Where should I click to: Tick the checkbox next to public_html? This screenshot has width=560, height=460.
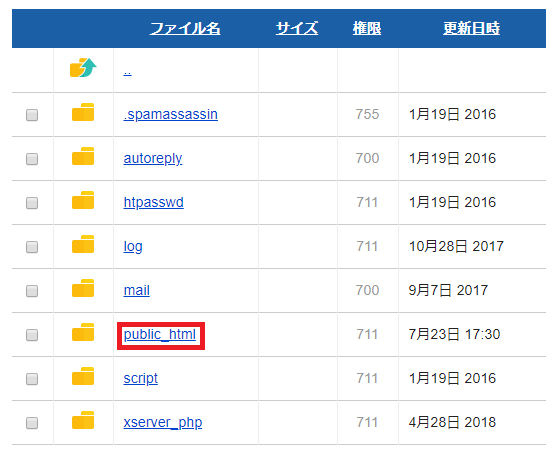click(32, 335)
